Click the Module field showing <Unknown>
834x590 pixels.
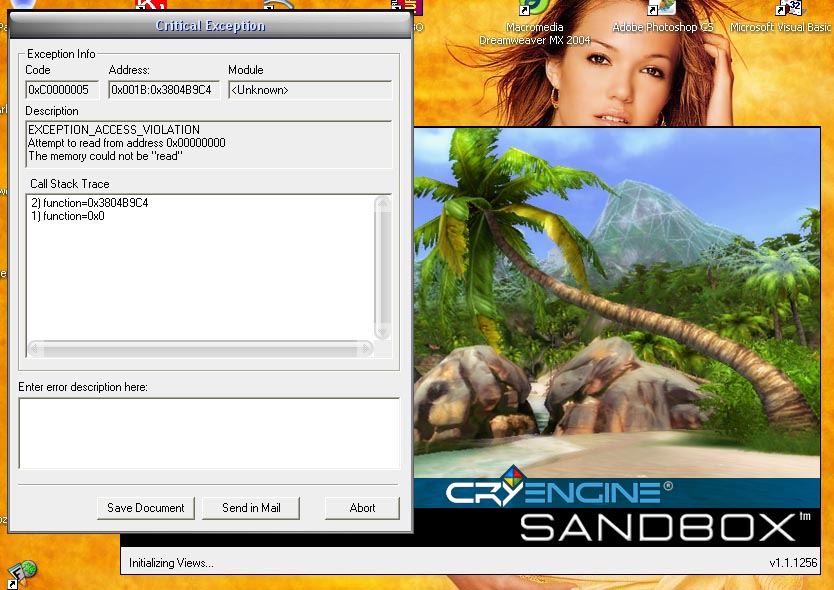click(x=310, y=90)
